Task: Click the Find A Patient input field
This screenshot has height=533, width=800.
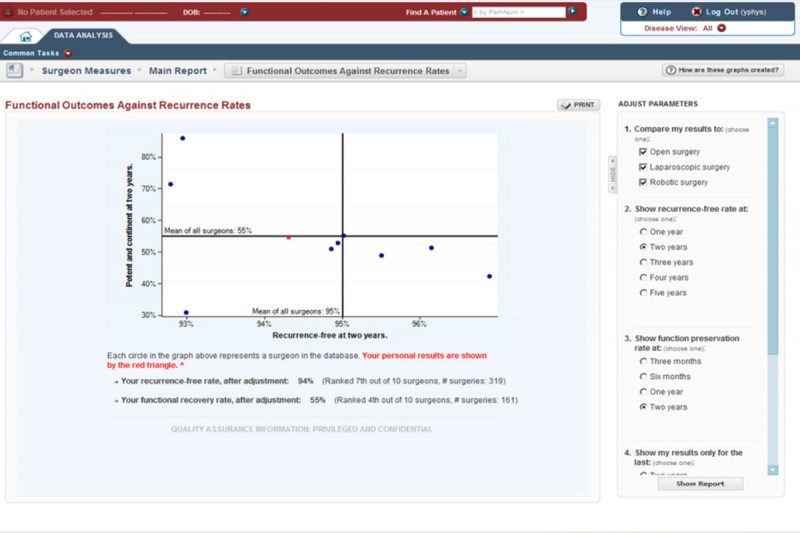Action: pos(516,12)
